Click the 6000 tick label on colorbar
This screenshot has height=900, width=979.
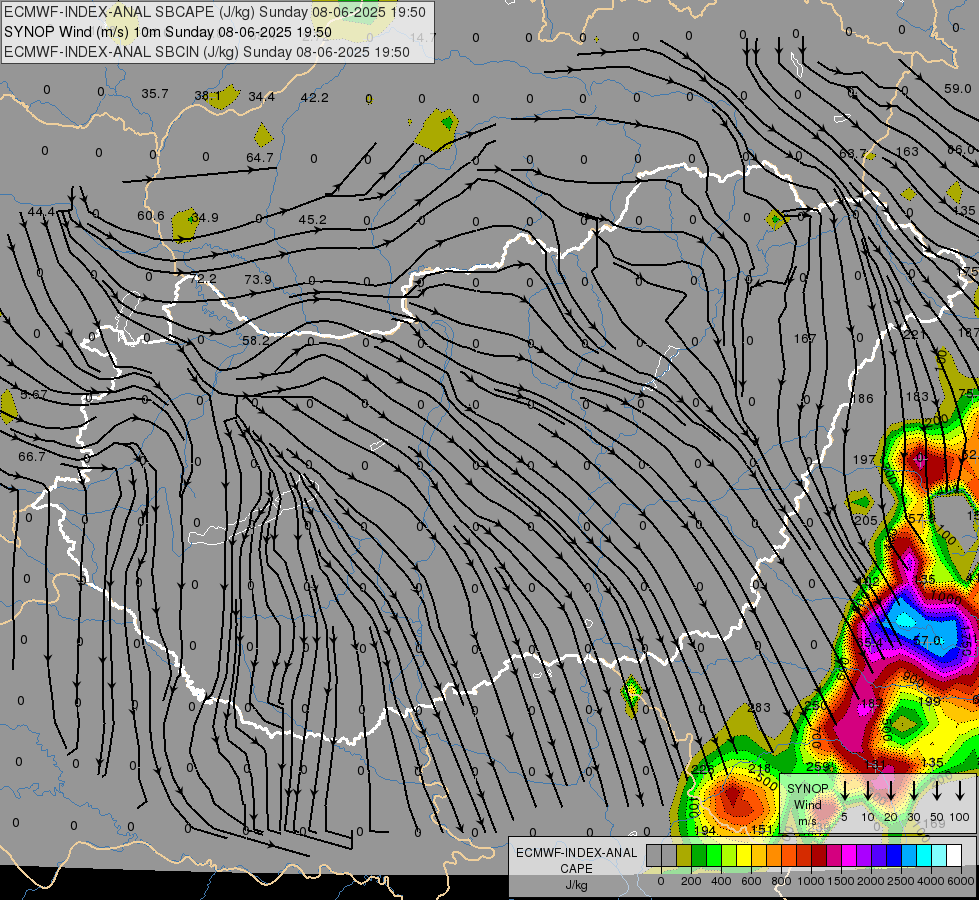962,881
